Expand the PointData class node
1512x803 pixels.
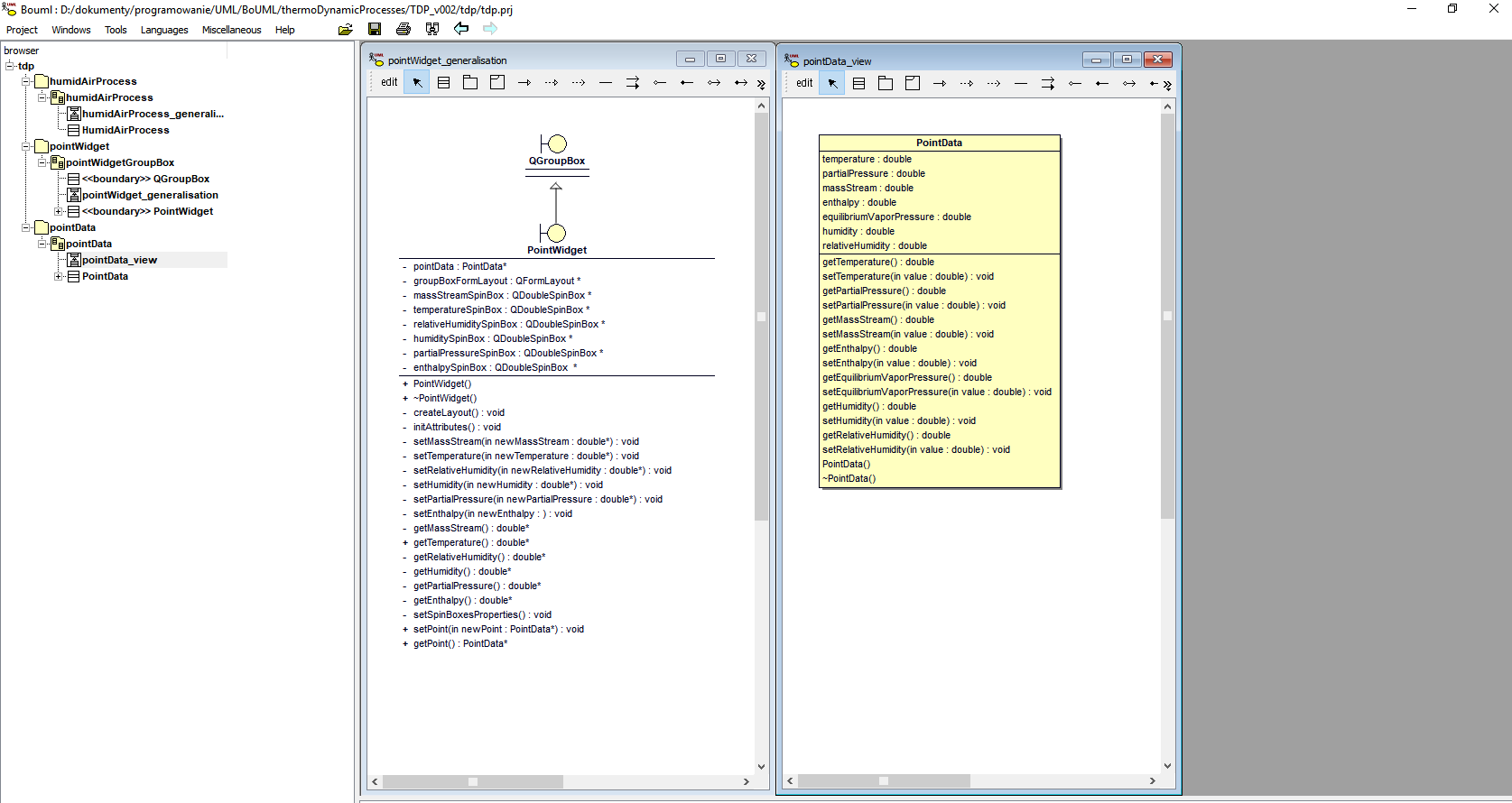[x=59, y=276]
